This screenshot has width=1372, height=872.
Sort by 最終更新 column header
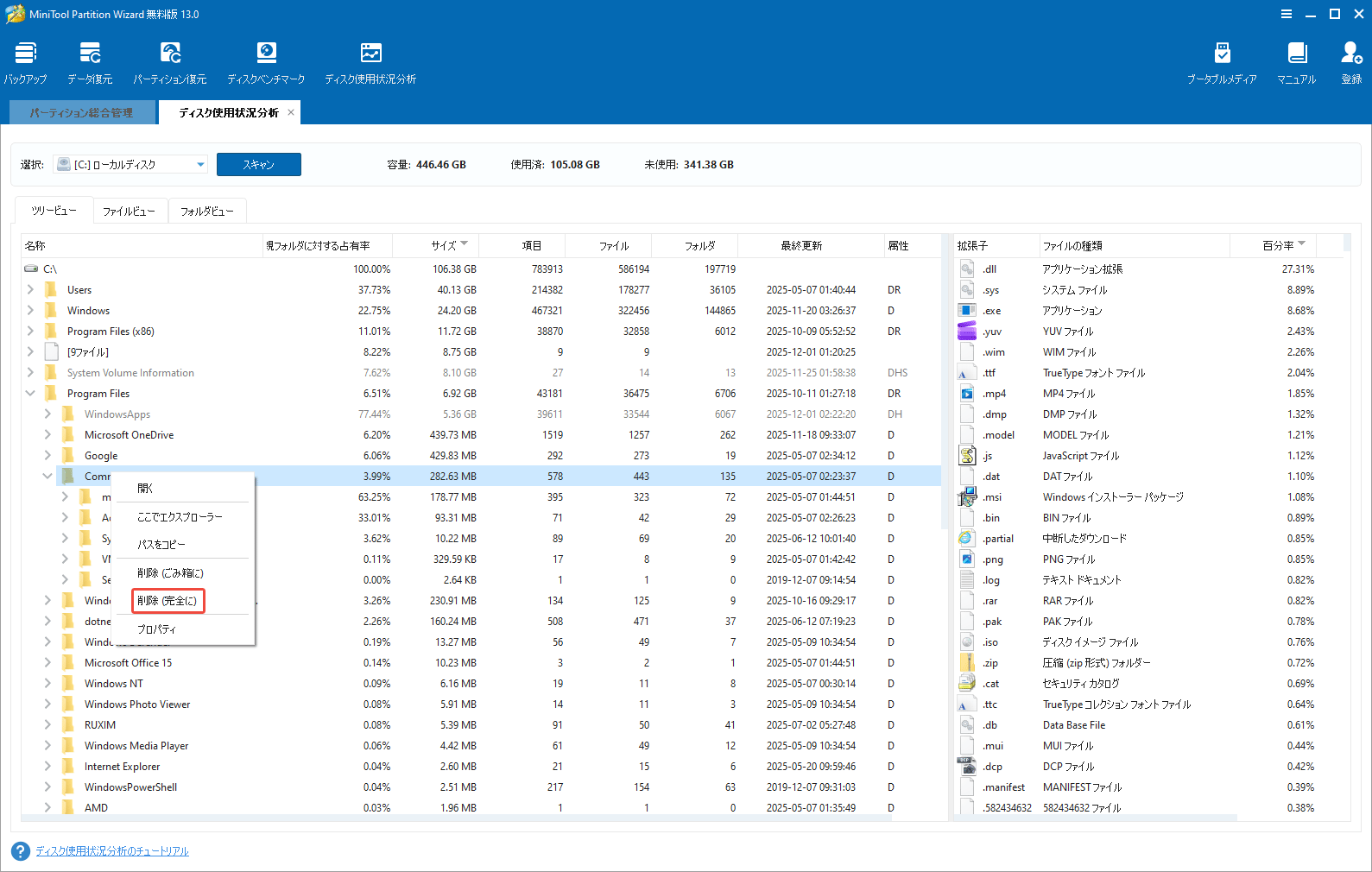811,245
